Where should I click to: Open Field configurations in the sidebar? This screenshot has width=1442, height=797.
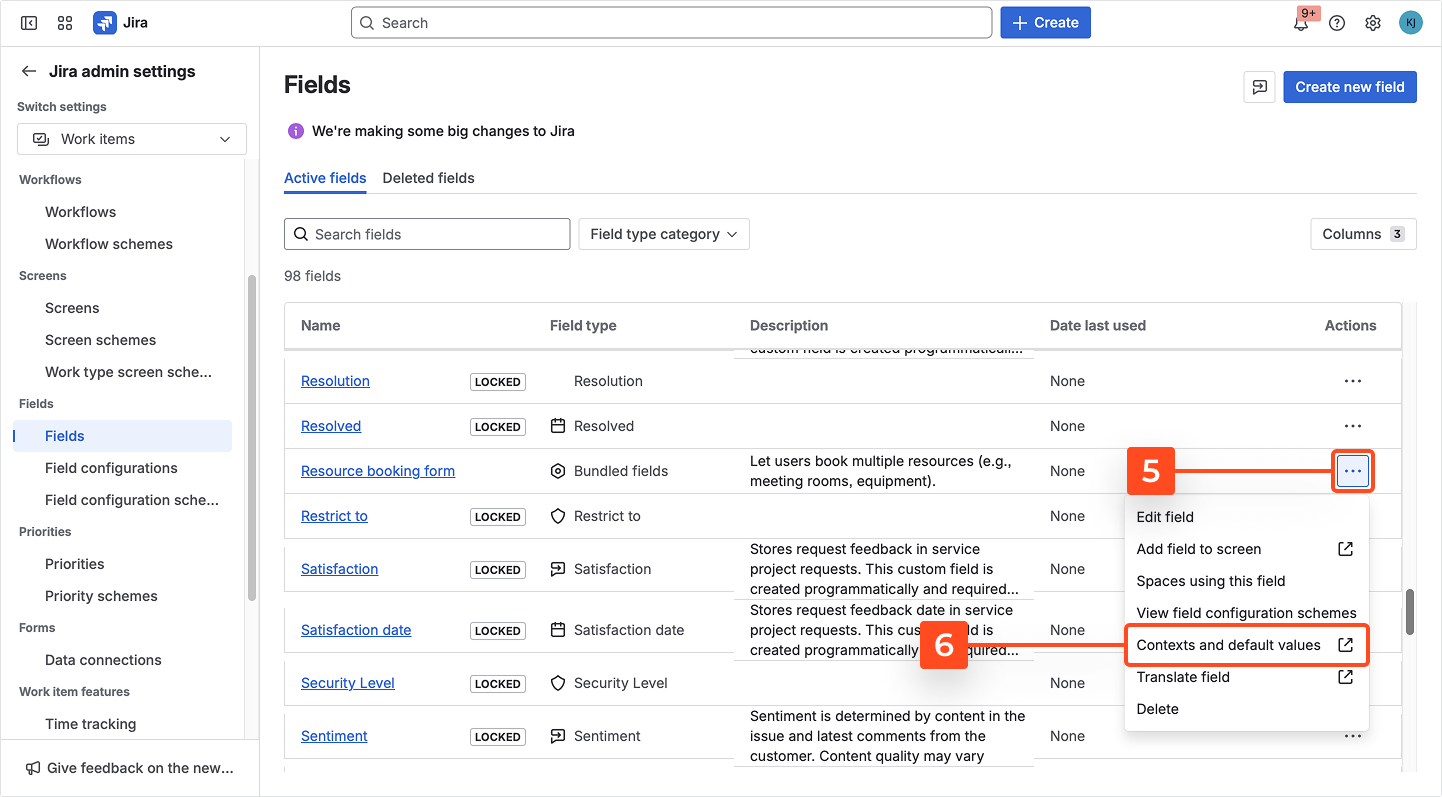(111, 468)
